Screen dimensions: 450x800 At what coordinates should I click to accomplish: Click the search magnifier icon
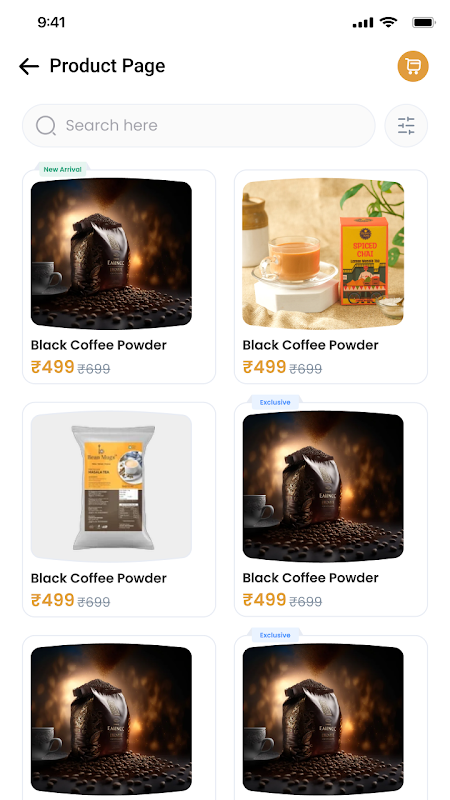(46, 126)
